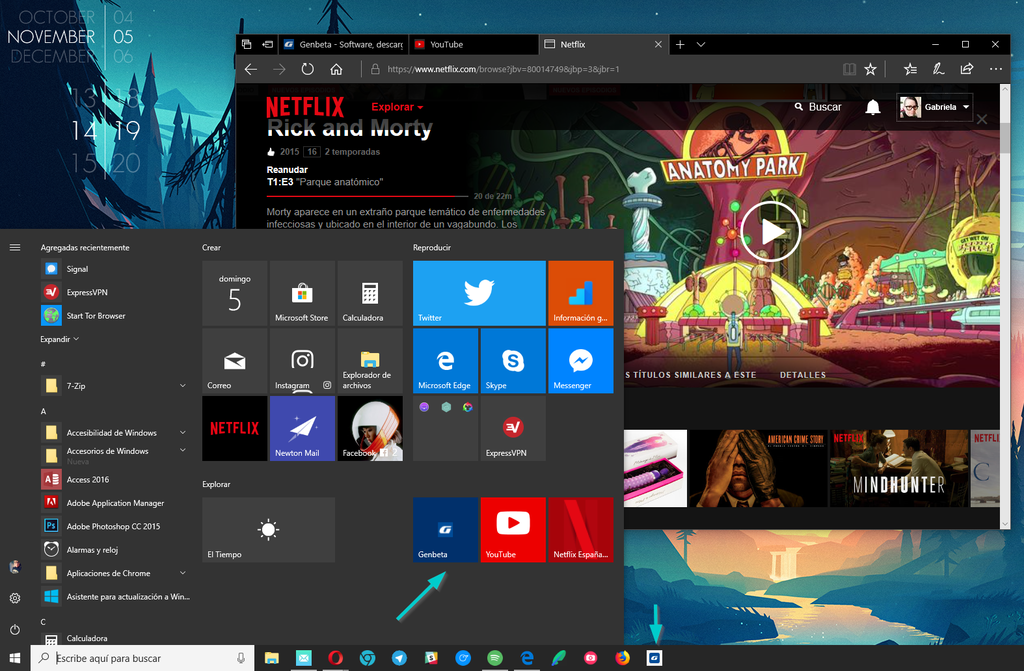Click the Edge add notes pen icon

click(938, 69)
